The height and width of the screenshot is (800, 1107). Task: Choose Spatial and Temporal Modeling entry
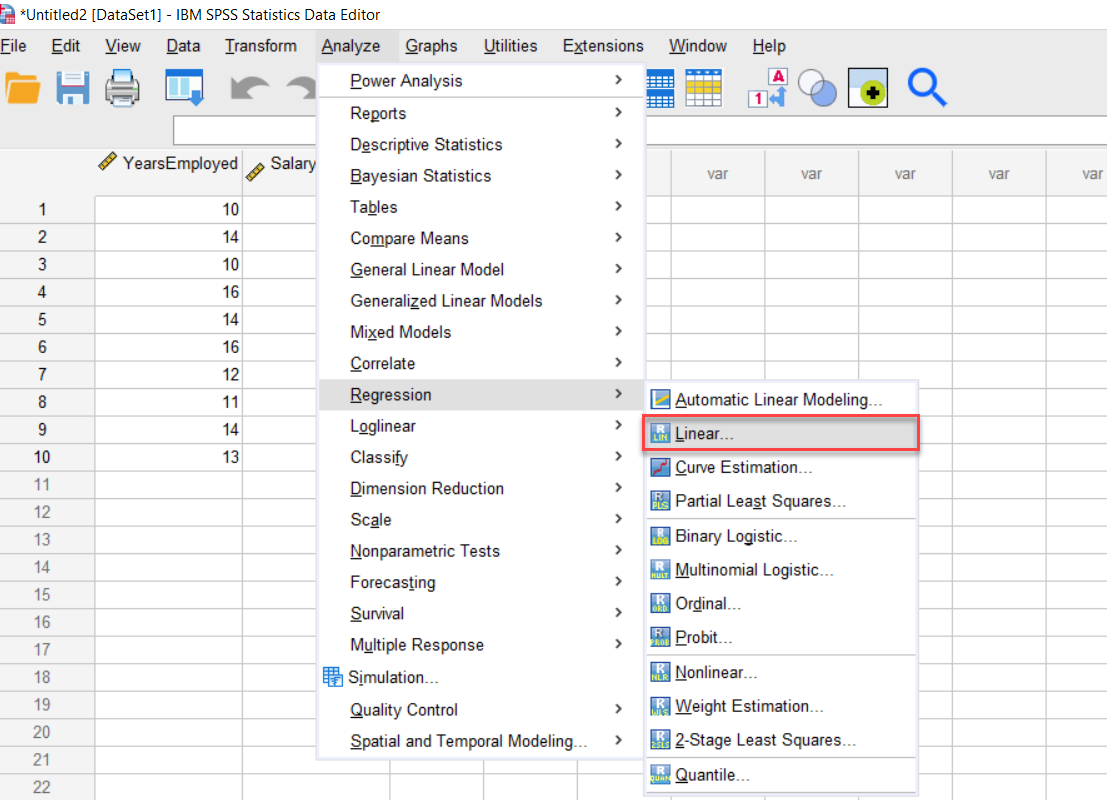(481, 741)
